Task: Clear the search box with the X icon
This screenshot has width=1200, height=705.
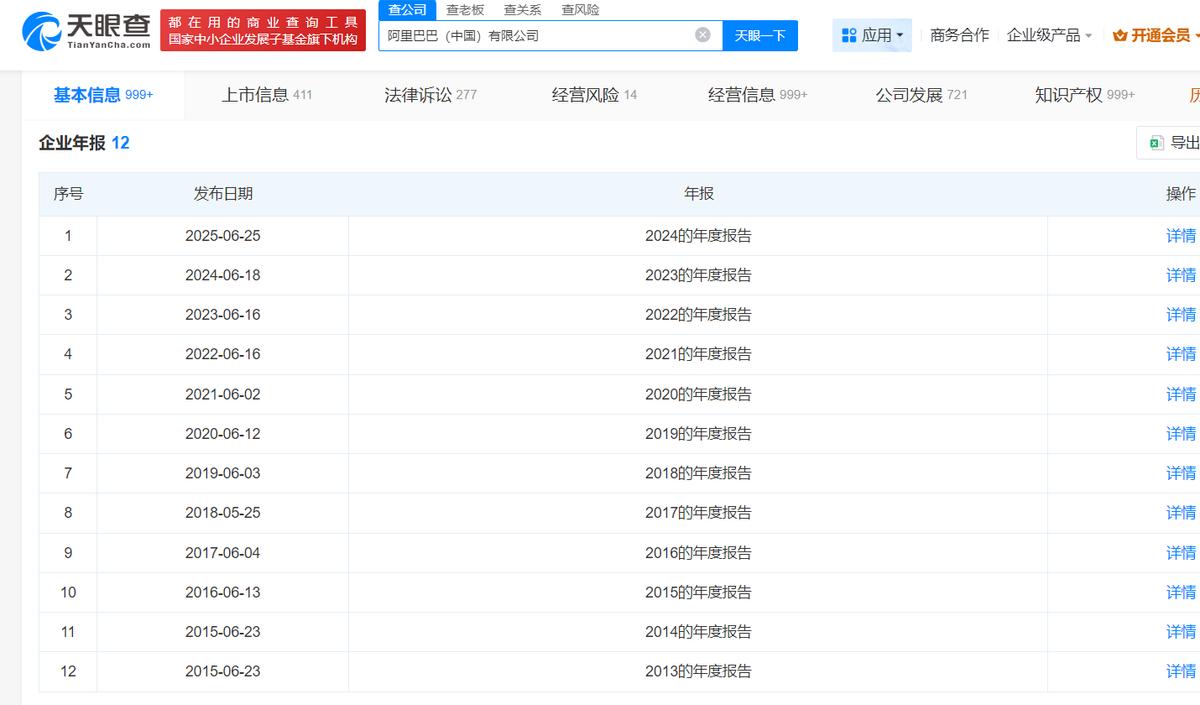Action: [703, 35]
